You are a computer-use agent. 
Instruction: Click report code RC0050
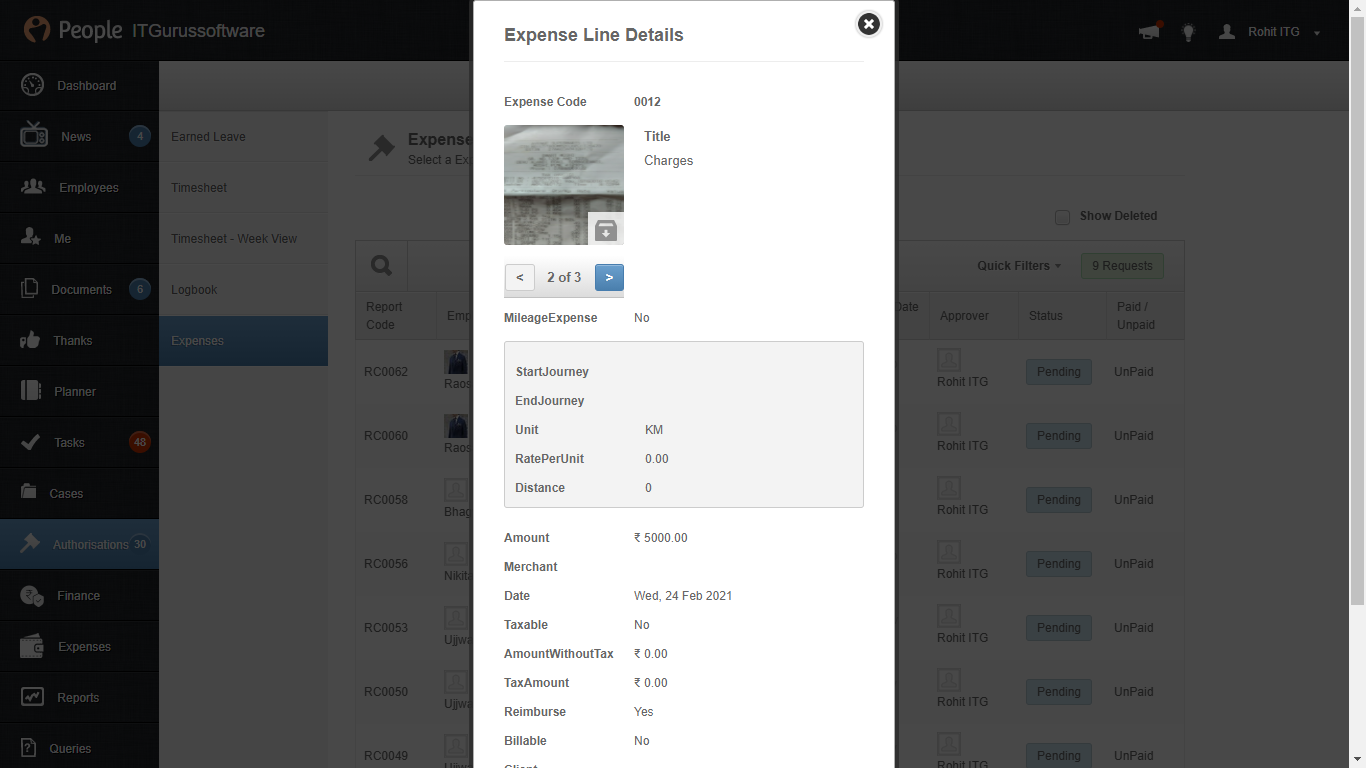[x=386, y=692]
